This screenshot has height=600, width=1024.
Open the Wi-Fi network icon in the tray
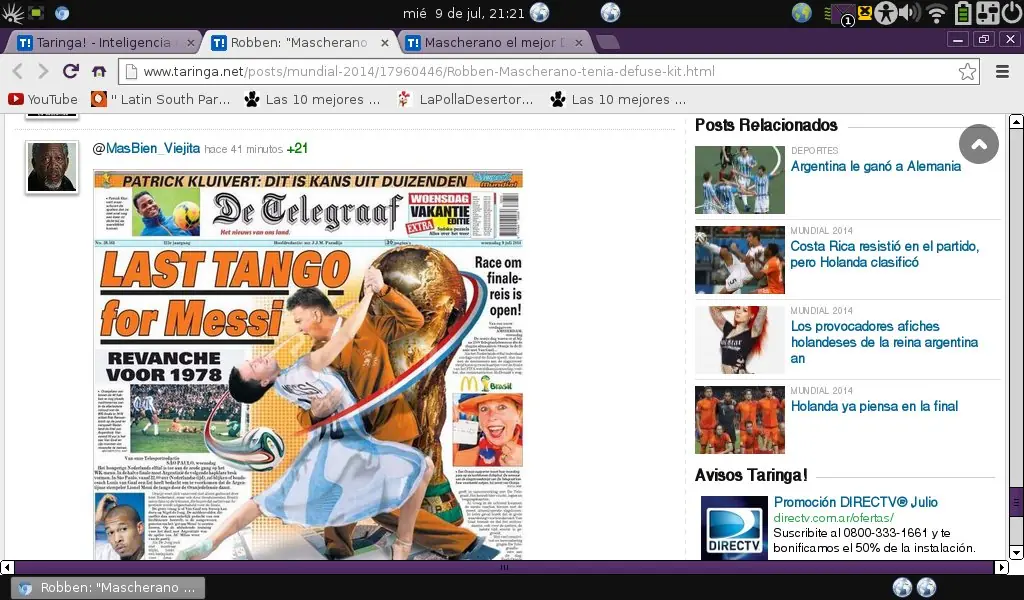click(936, 13)
